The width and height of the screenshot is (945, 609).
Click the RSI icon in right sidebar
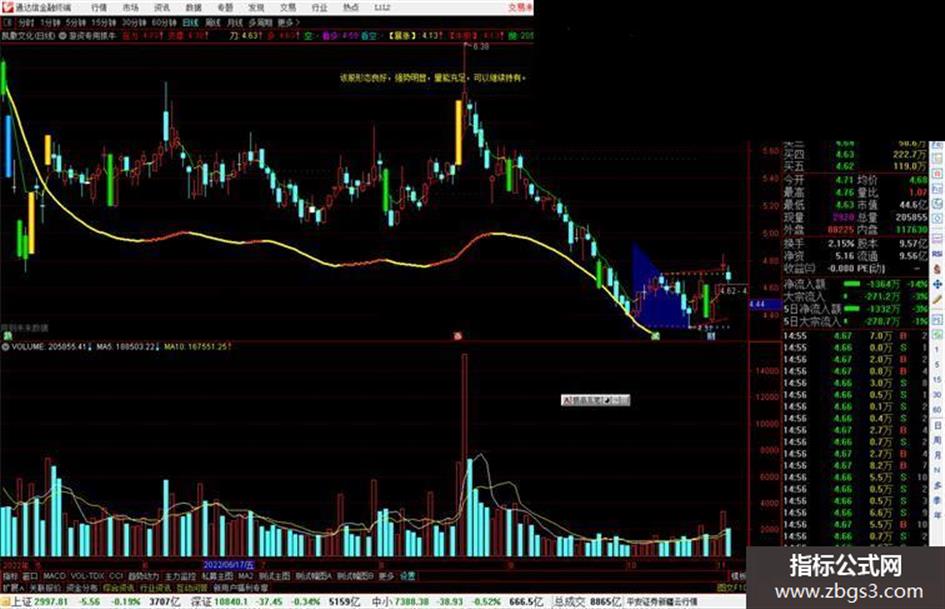[x=937, y=254]
